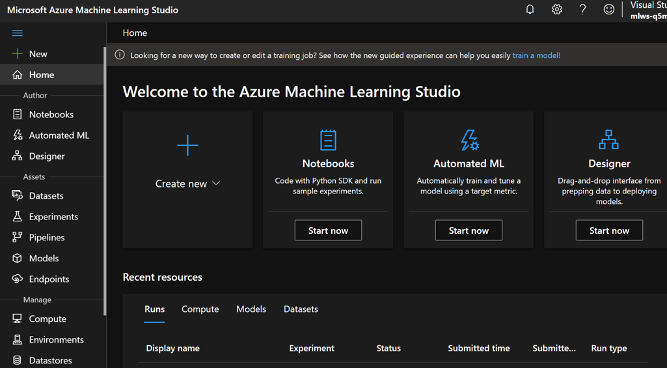The width and height of the screenshot is (667, 368).
Task: Click Start now under Notebooks
Action: tap(328, 230)
